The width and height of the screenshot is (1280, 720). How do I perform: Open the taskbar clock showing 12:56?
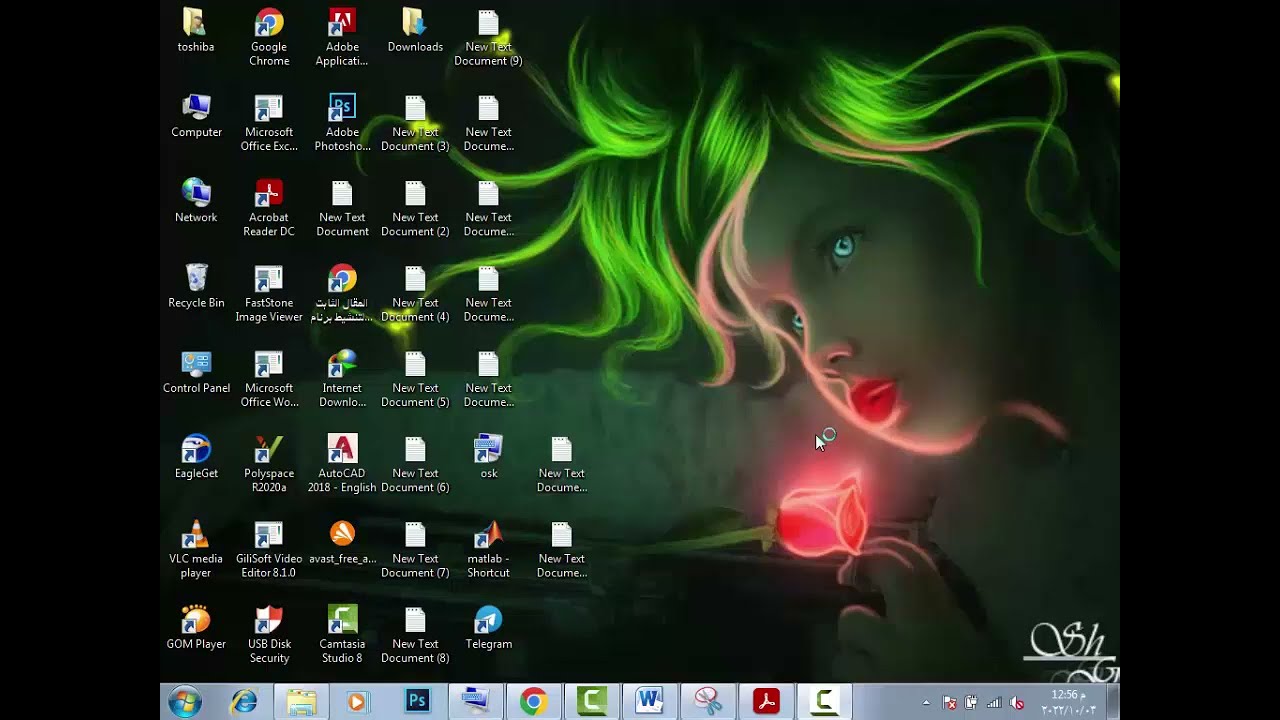coord(1068,702)
